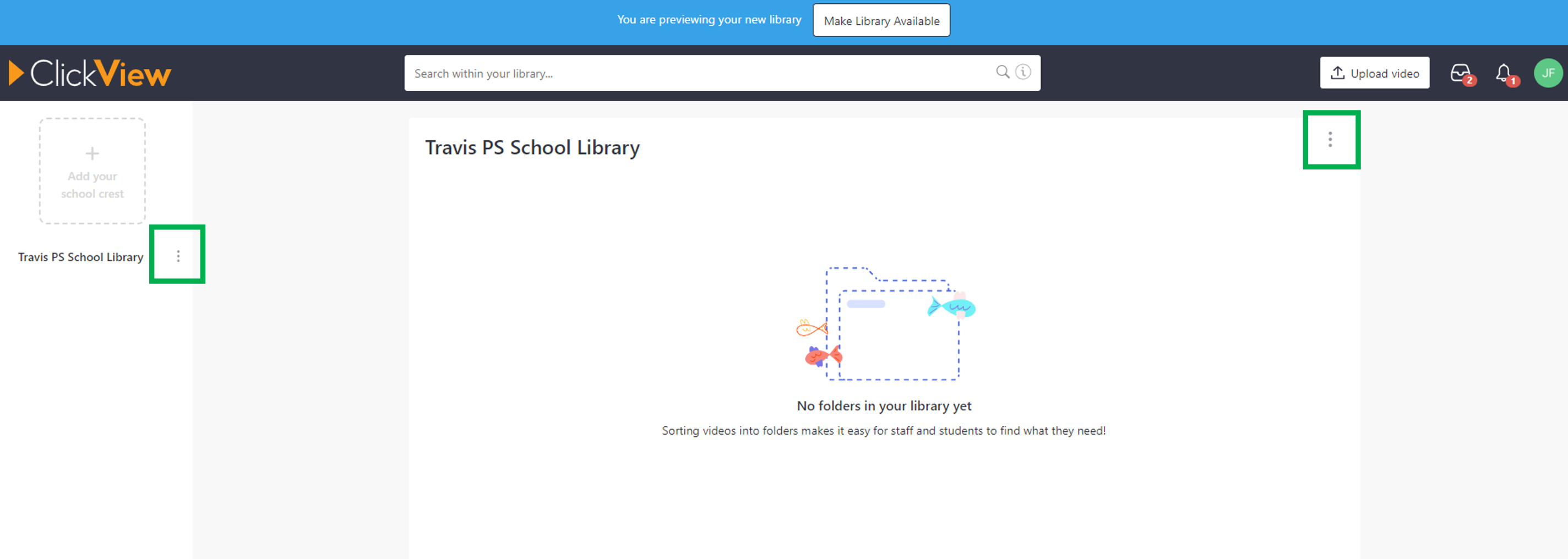Open the JF user avatar menu
Screen dimensions: 1568x559
1548,73
